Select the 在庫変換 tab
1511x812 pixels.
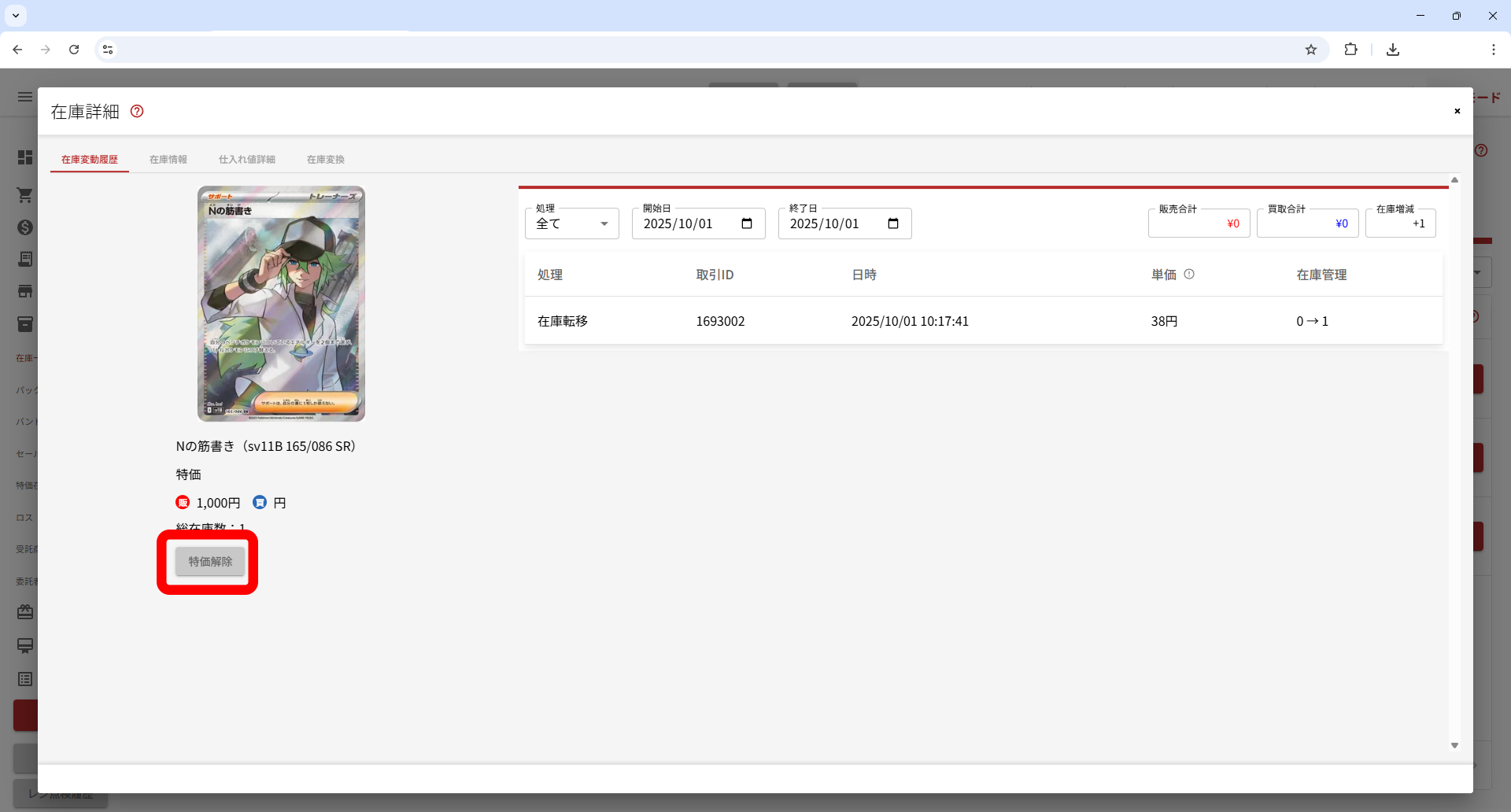click(x=326, y=160)
